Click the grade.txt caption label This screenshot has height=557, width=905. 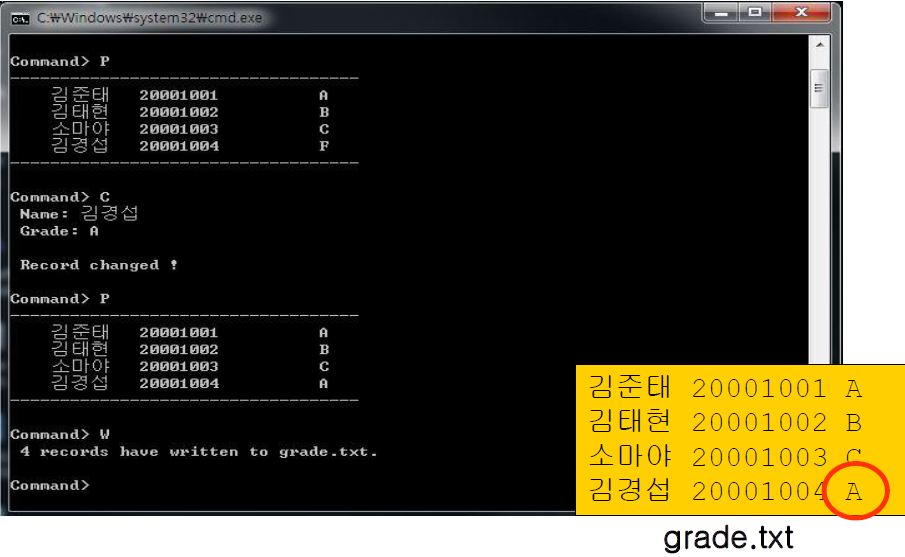(x=728, y=537)
